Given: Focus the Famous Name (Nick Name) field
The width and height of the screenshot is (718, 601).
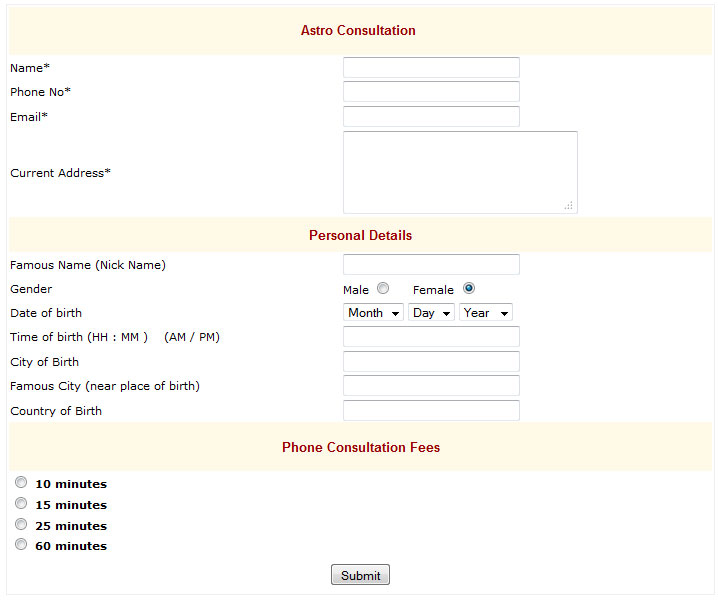Looking at the screenshot, I should pos(431,264).
